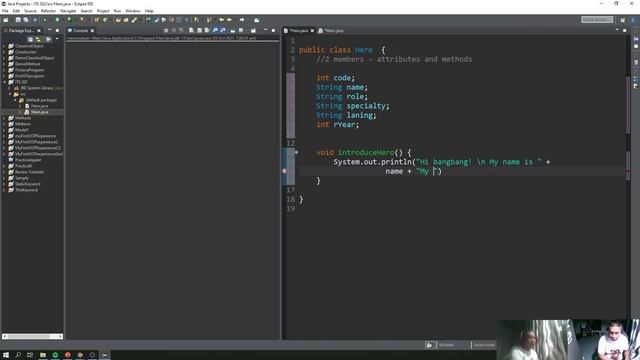This screenshot has height=360, width=640.
Task: Open the File menu
Action: pos(5,11)
